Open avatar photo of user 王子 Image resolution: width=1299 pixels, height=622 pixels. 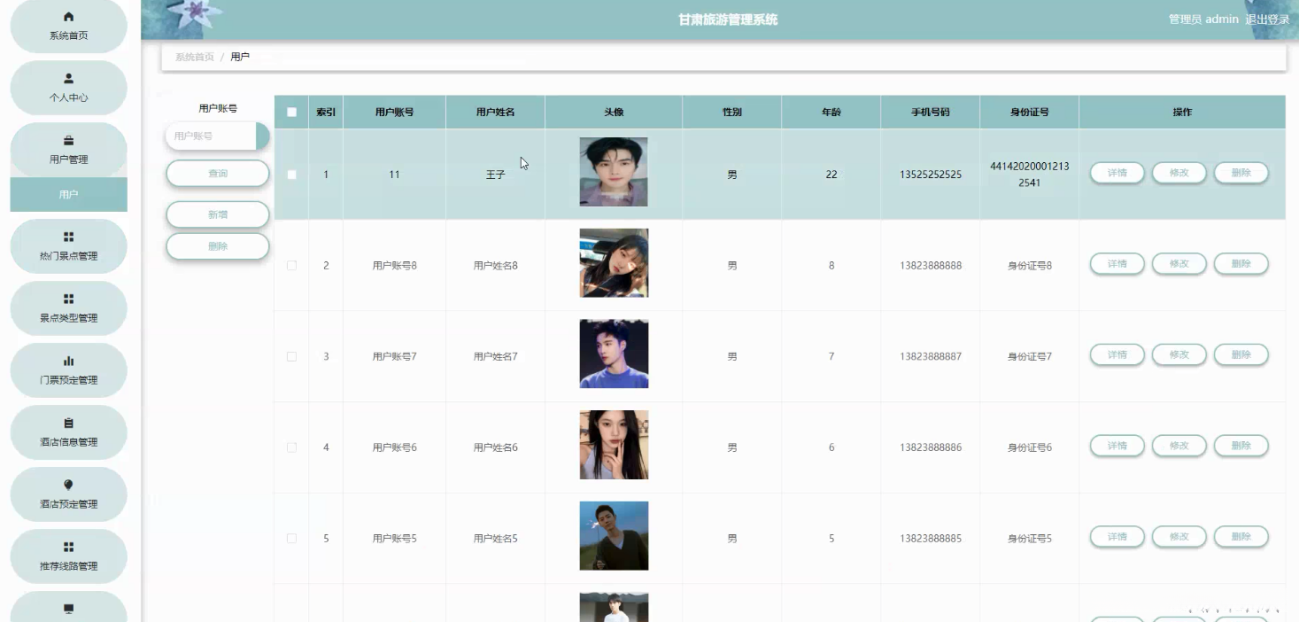tap(613, 172)
